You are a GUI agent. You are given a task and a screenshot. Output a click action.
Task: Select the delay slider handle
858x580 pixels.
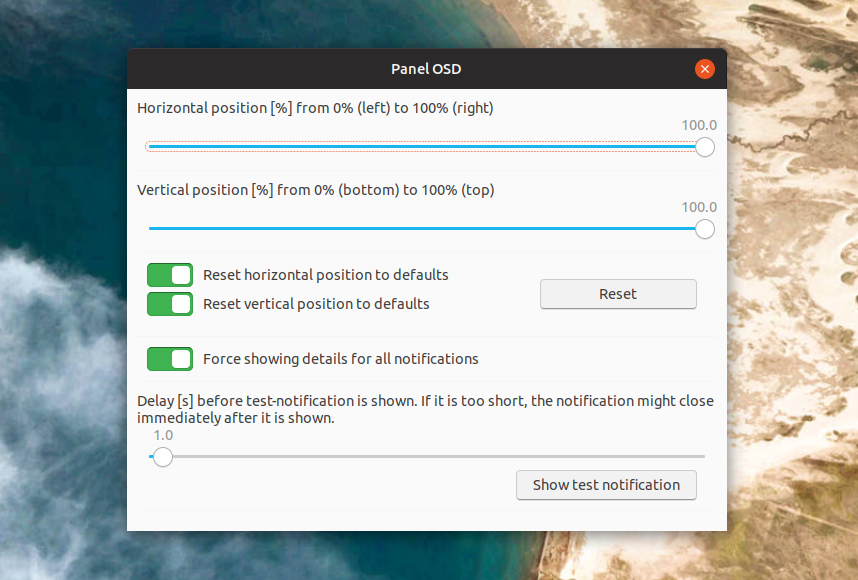coord(161,457)
